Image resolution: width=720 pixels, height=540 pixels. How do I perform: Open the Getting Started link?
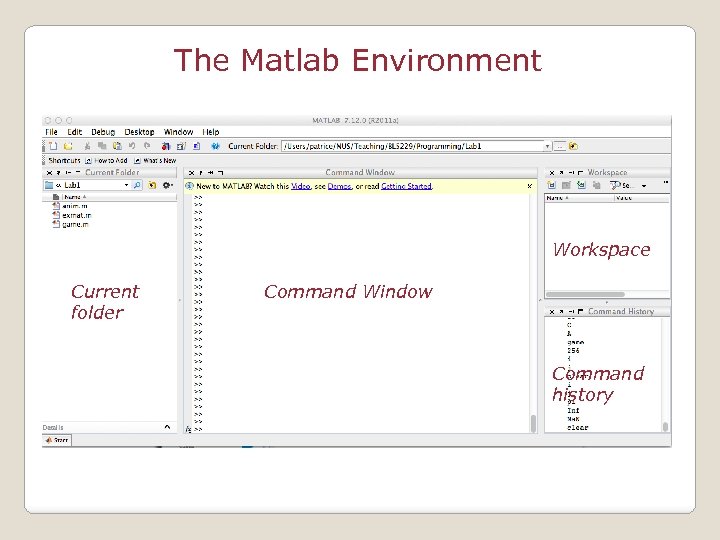coord(406,186)
